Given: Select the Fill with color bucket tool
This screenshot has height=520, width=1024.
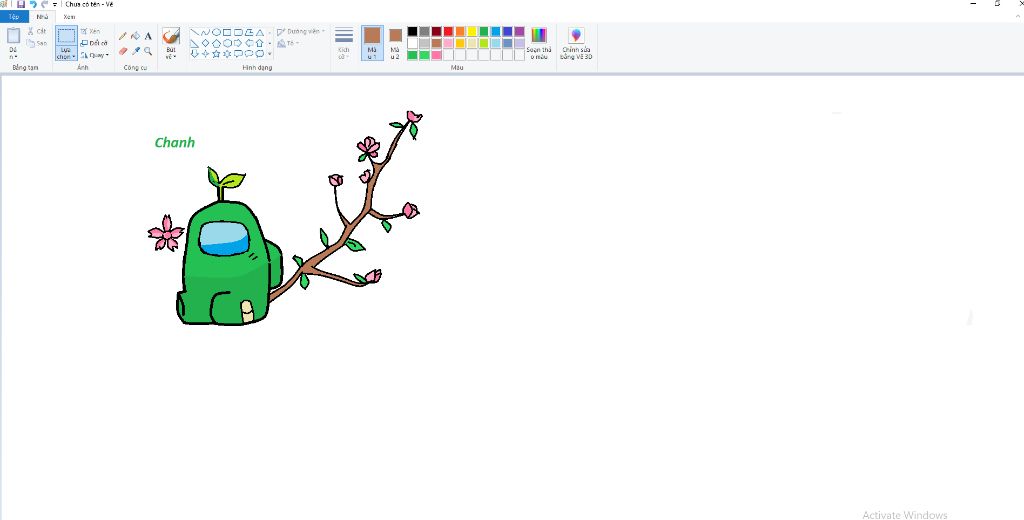Looking at the screenshot, I should (x=136, y=36).
